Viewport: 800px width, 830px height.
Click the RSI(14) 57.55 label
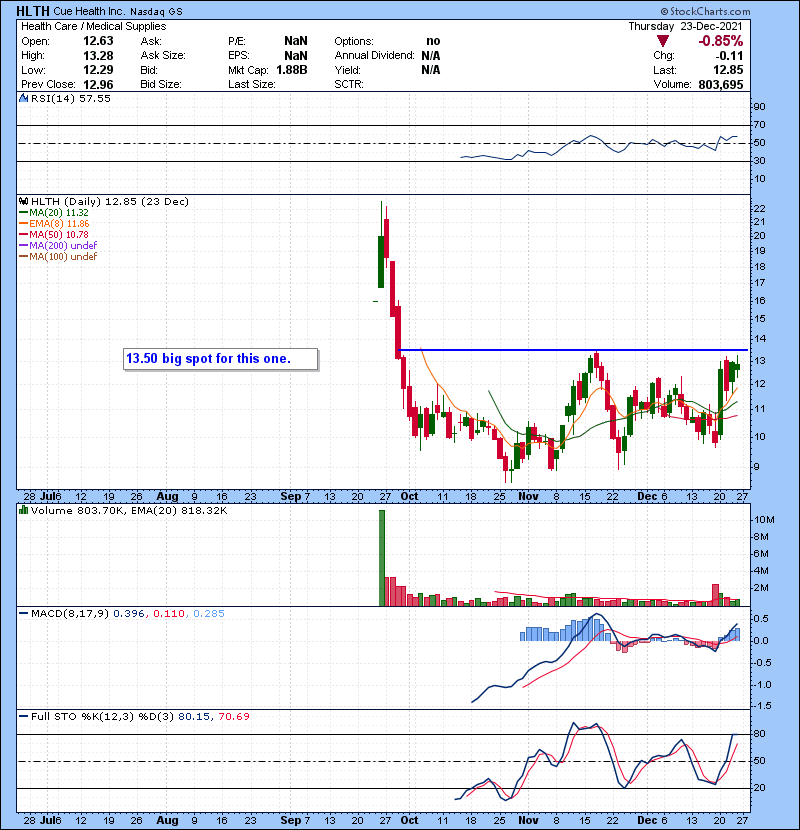tap(70, 98)
